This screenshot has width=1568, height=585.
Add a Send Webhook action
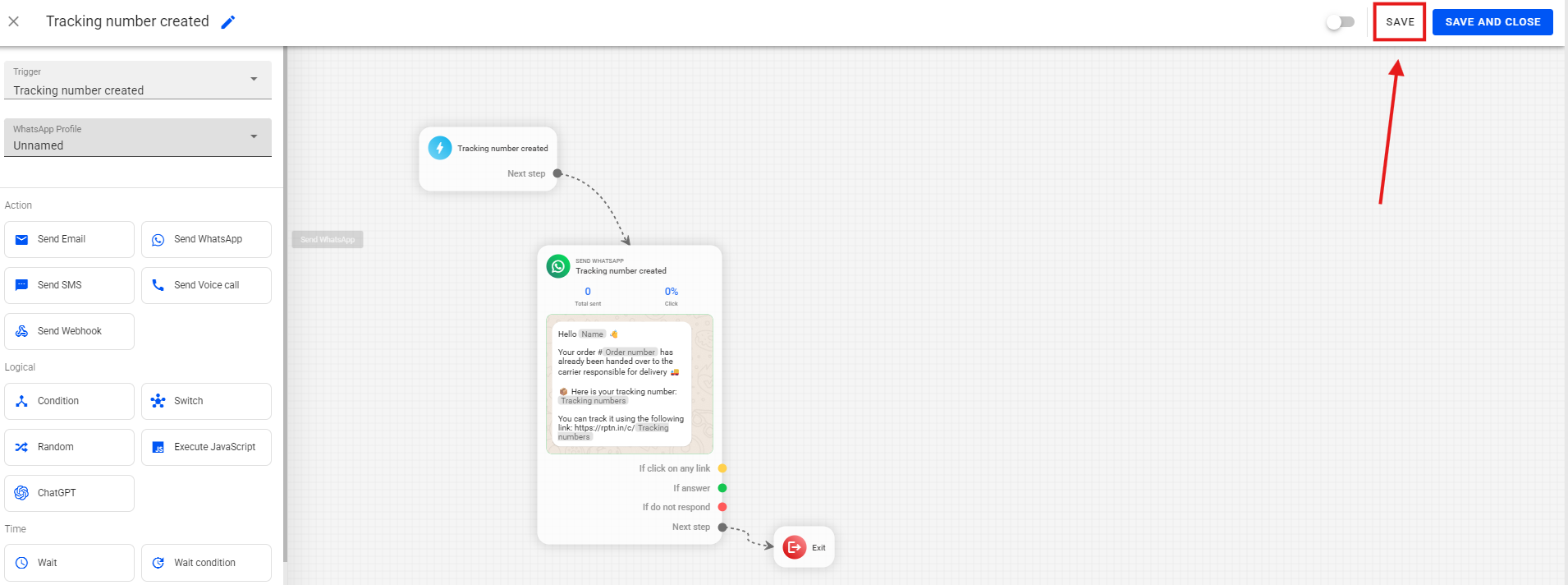(x=69, y=331)
